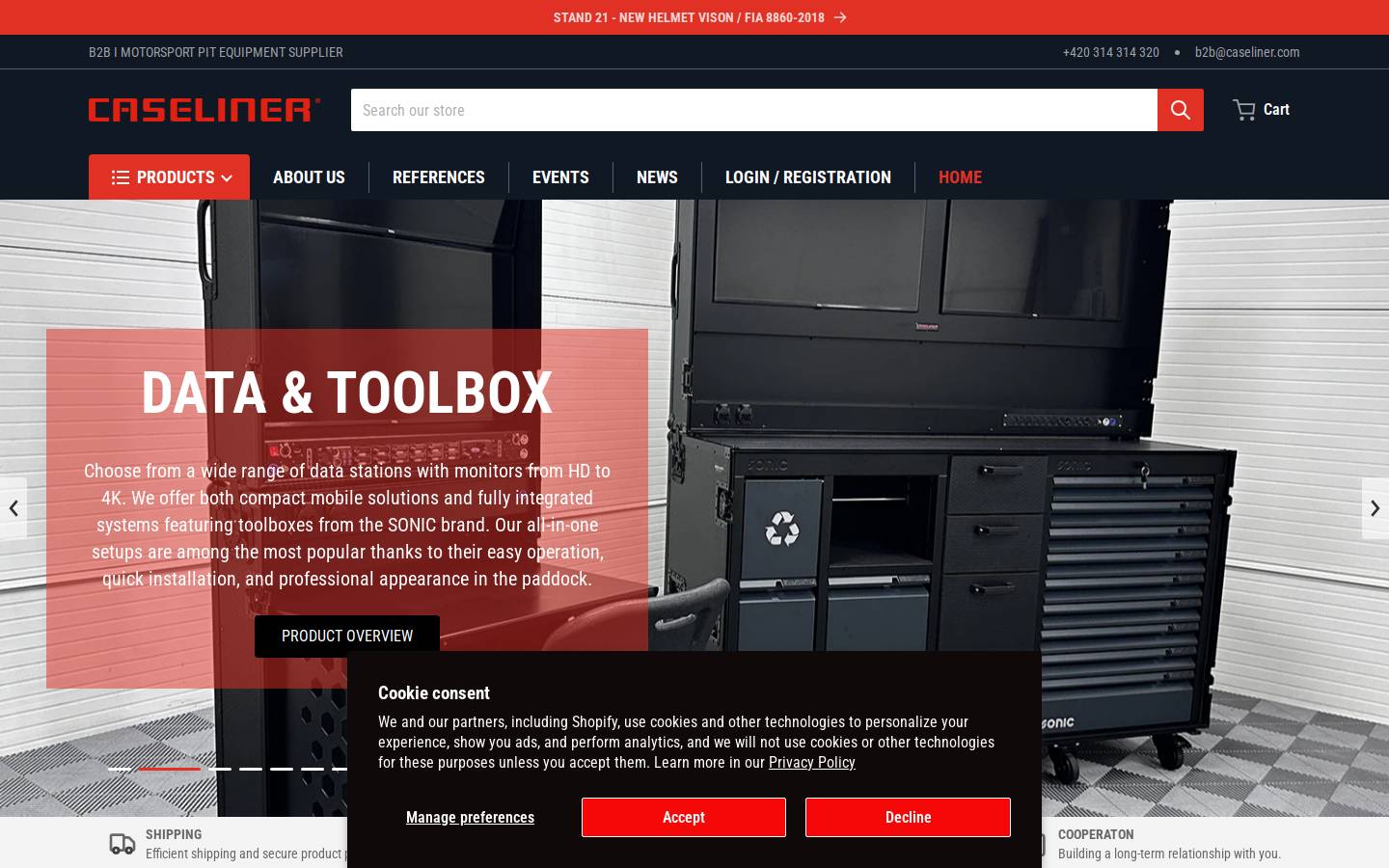Open the About Us menu

click(x=309, y=177)
